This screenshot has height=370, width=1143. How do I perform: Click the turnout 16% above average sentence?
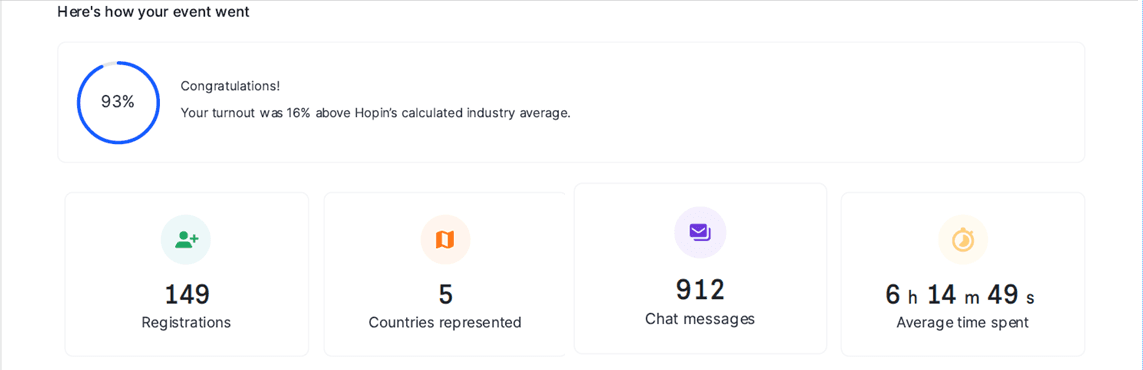[375, 114]
